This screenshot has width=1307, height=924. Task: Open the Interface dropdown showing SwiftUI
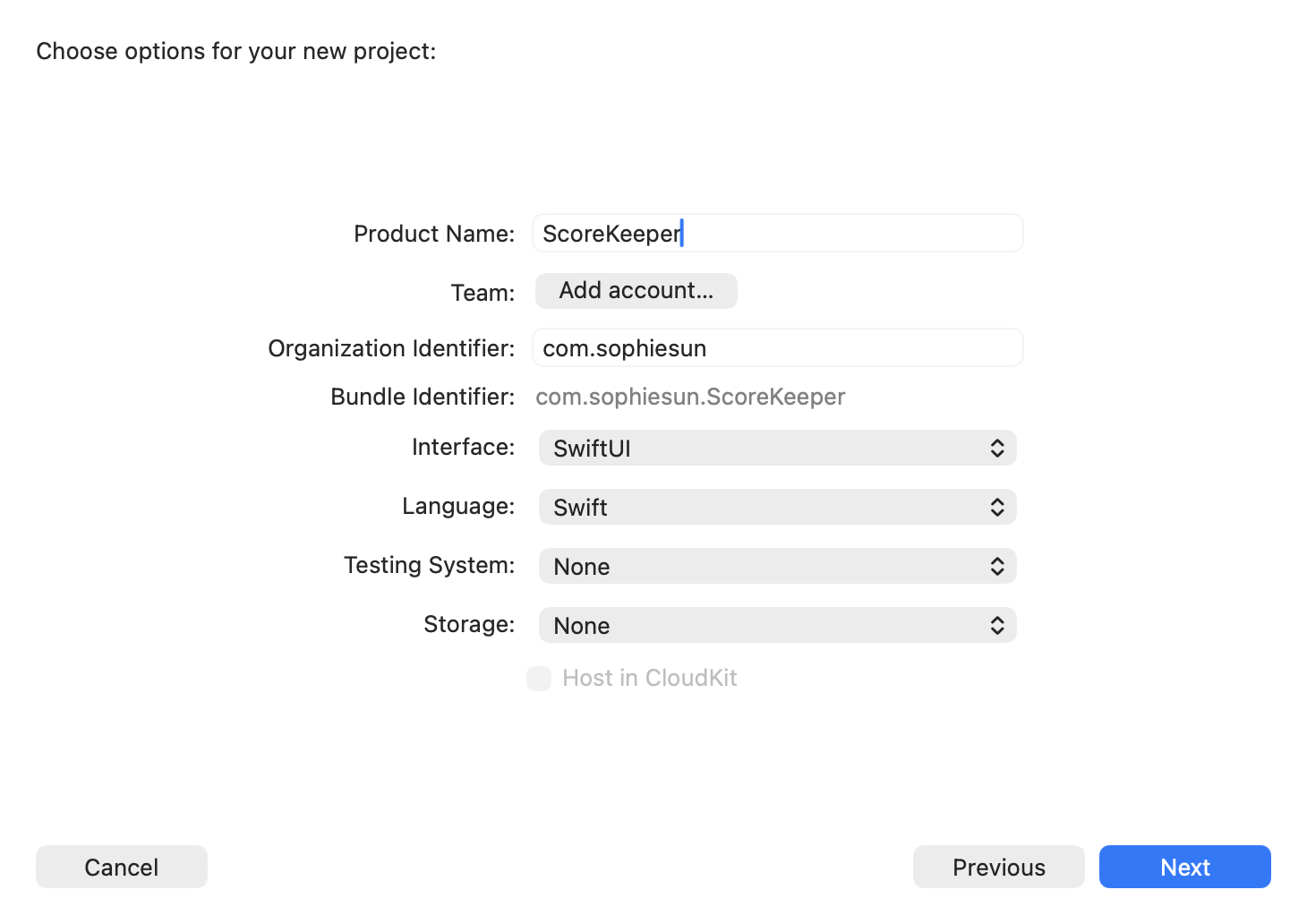click(777, 448)
